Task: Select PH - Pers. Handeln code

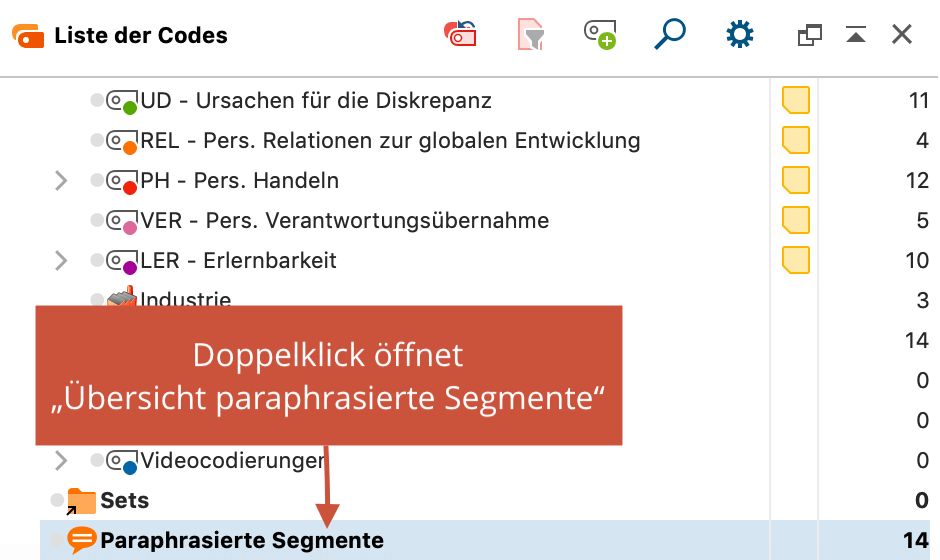Action: tap(240, 180)
